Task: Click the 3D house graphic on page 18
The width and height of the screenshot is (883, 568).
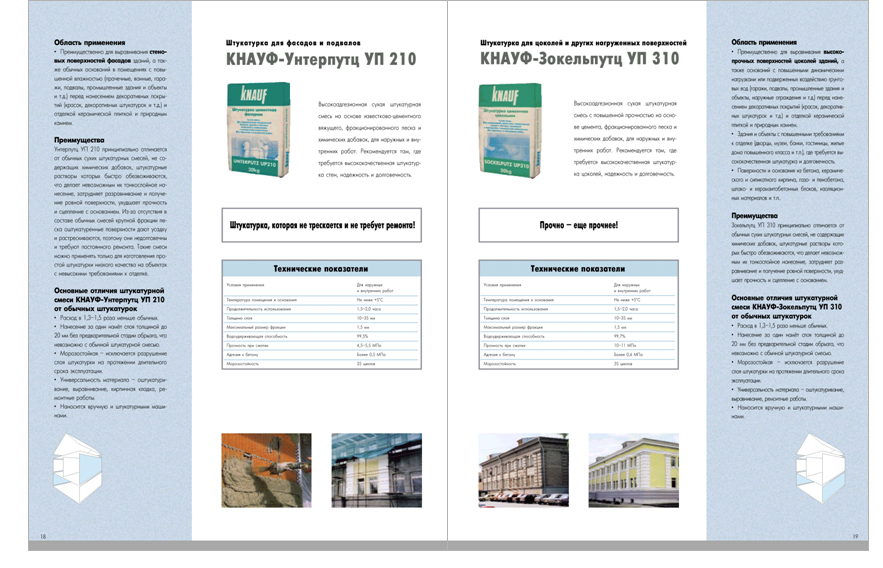Action: 77,468
